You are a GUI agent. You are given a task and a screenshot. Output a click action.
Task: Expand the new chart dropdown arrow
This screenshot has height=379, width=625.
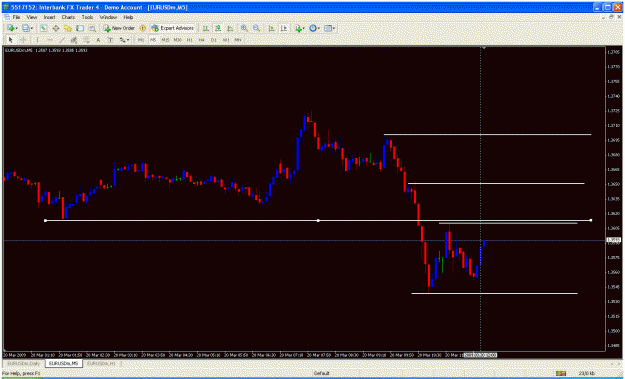[16, 28]
